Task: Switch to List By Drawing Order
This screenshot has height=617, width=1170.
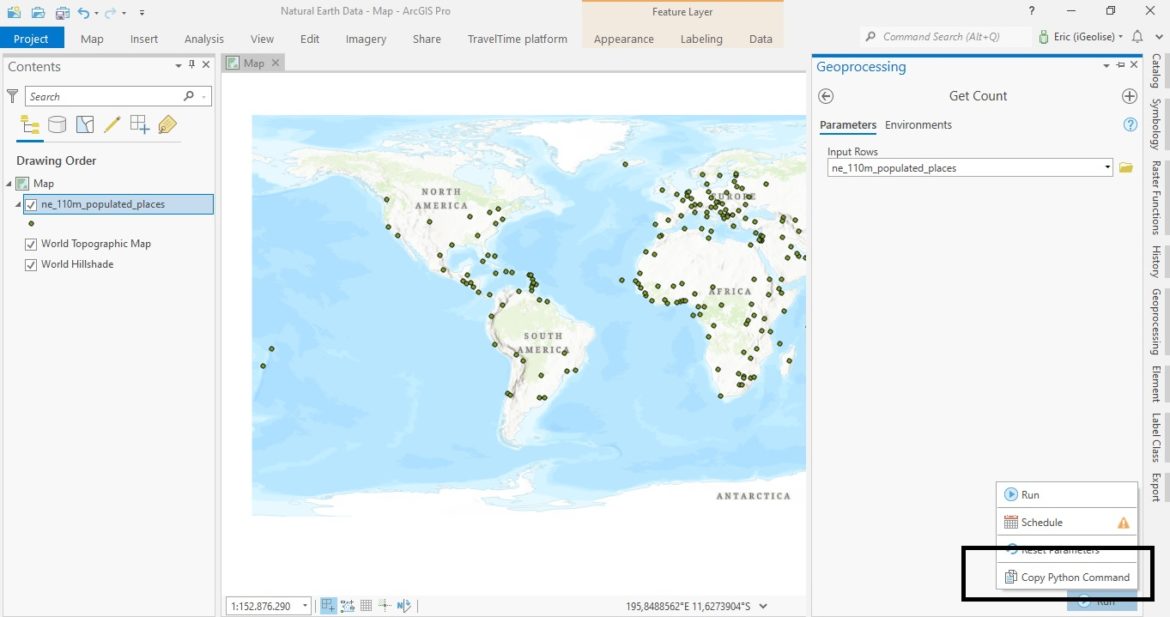Action: click(x=30, y=124)
